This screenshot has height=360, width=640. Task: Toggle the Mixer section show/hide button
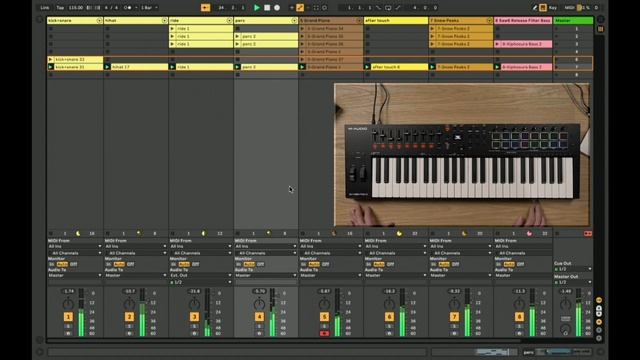click(x=599, y=322)
